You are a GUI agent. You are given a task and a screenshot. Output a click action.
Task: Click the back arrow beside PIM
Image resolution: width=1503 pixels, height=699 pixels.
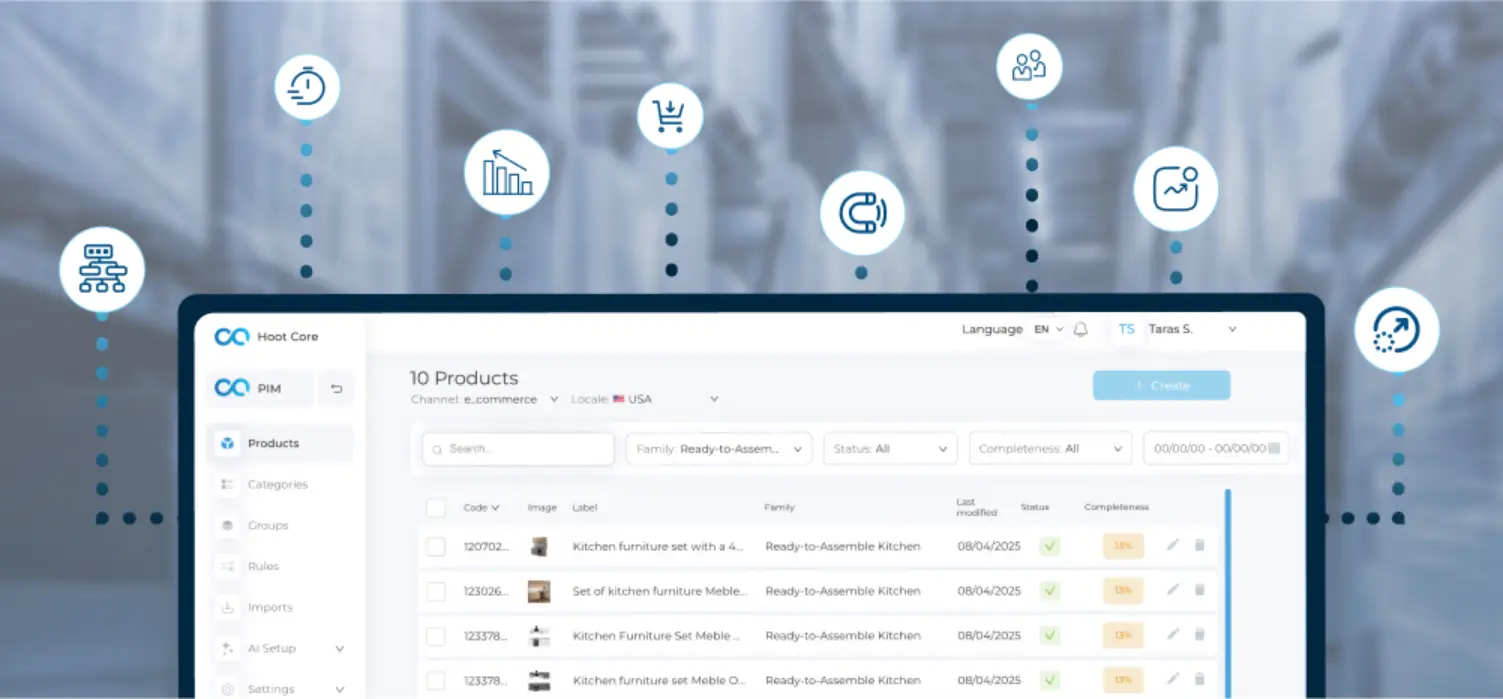336,388
